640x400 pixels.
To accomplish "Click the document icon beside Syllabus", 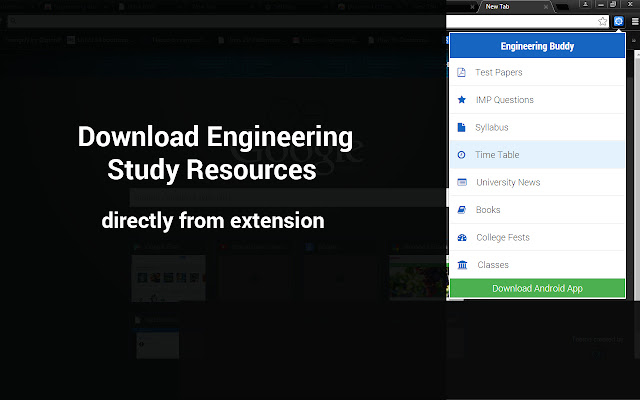I will click(461, 127).
